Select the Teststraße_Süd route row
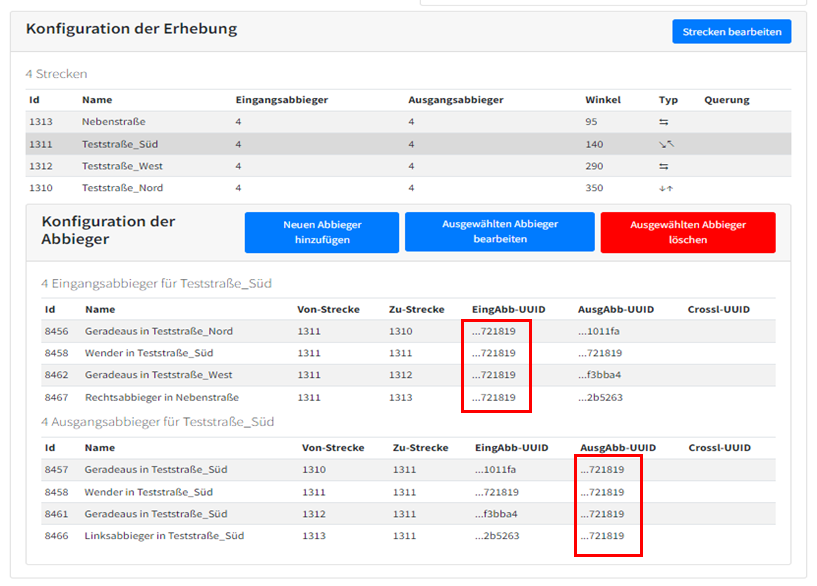Screen dimensions: 817x586 [408, 144]
